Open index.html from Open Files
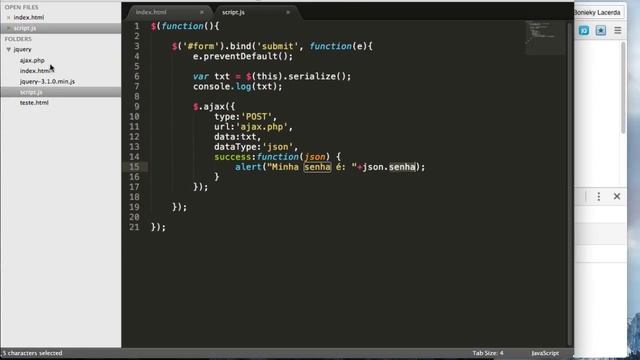 29,18
